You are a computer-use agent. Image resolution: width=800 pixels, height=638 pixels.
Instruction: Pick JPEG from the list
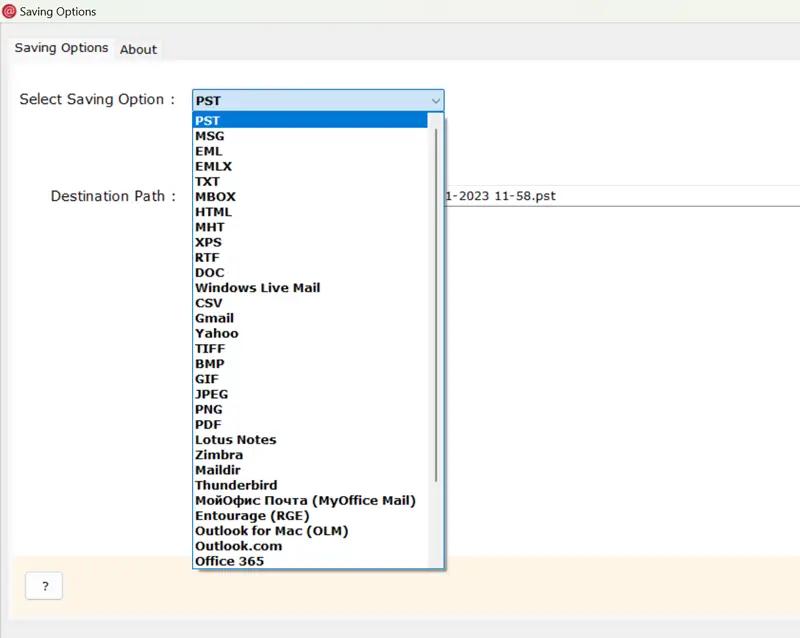310,394
